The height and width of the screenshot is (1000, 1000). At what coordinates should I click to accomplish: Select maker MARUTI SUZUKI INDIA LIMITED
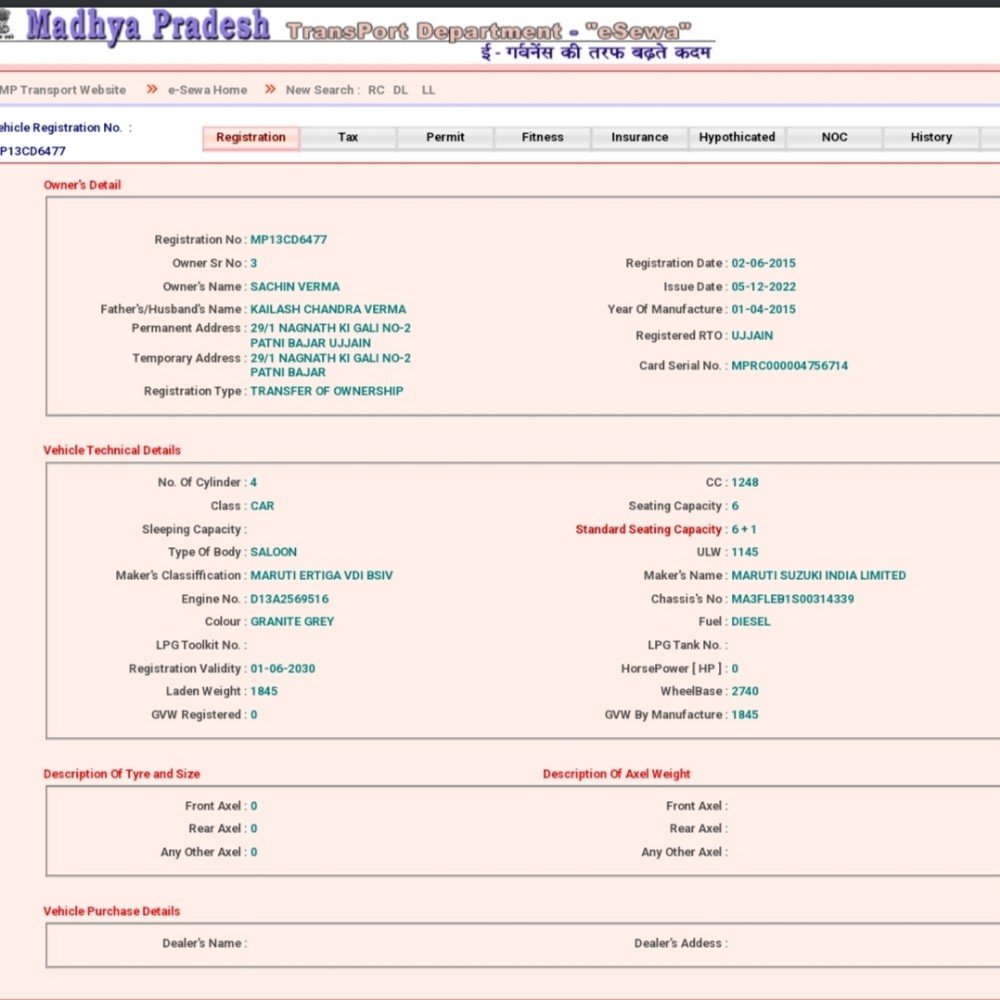[818, 575]
